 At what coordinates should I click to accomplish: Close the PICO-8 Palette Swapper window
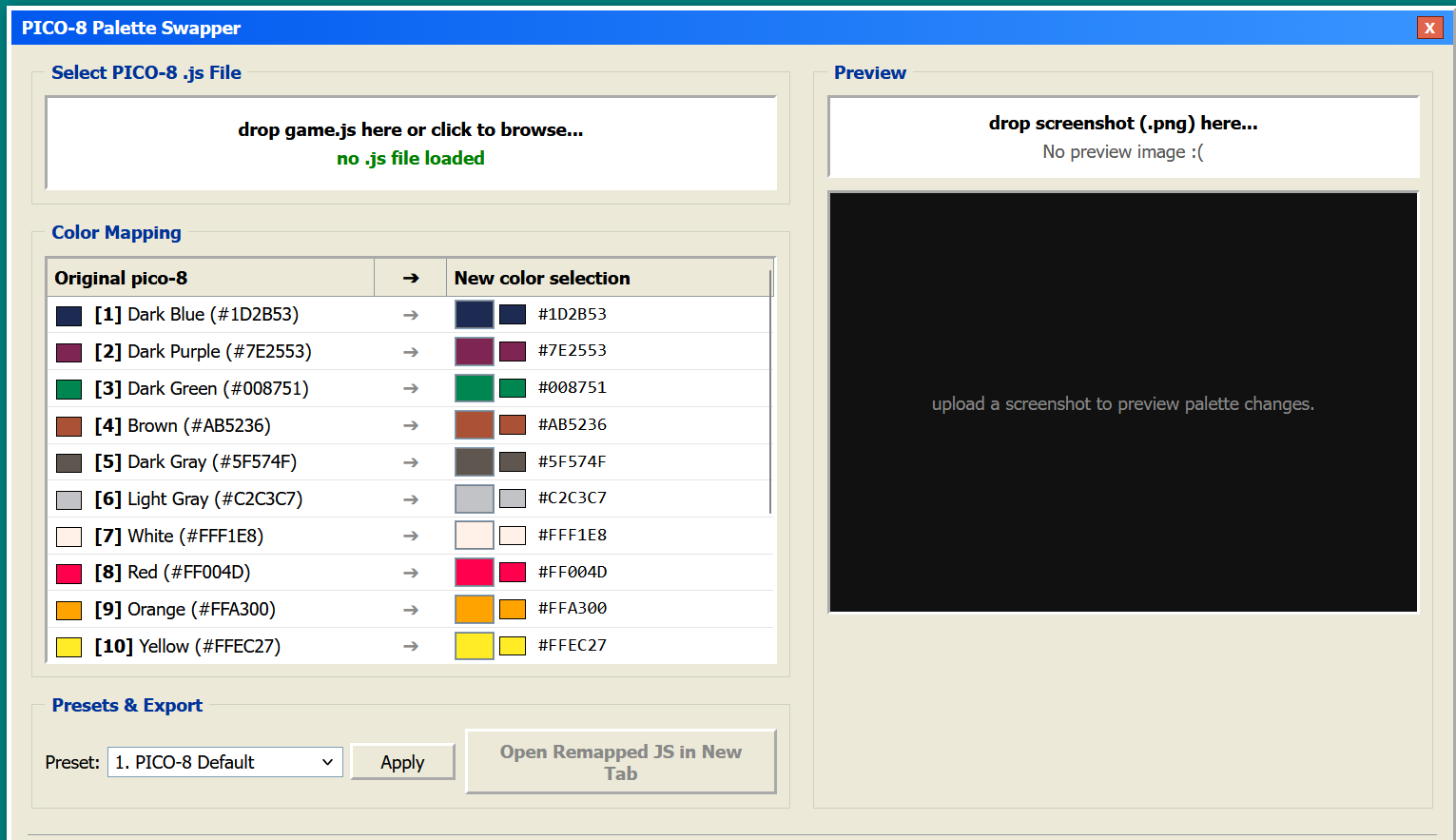click(1429, 28)
